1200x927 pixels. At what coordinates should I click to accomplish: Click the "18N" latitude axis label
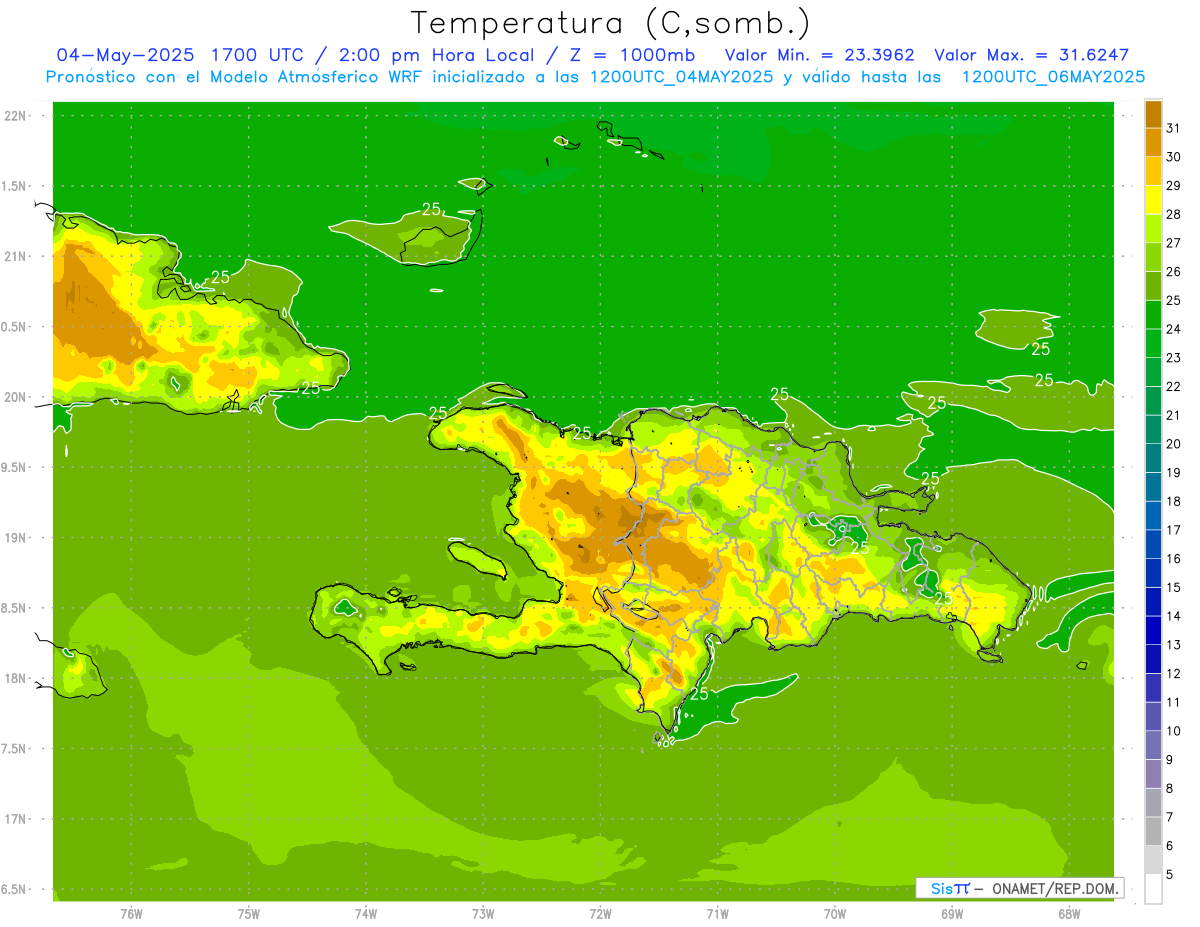pyautogui.click(x=15, y=679)
